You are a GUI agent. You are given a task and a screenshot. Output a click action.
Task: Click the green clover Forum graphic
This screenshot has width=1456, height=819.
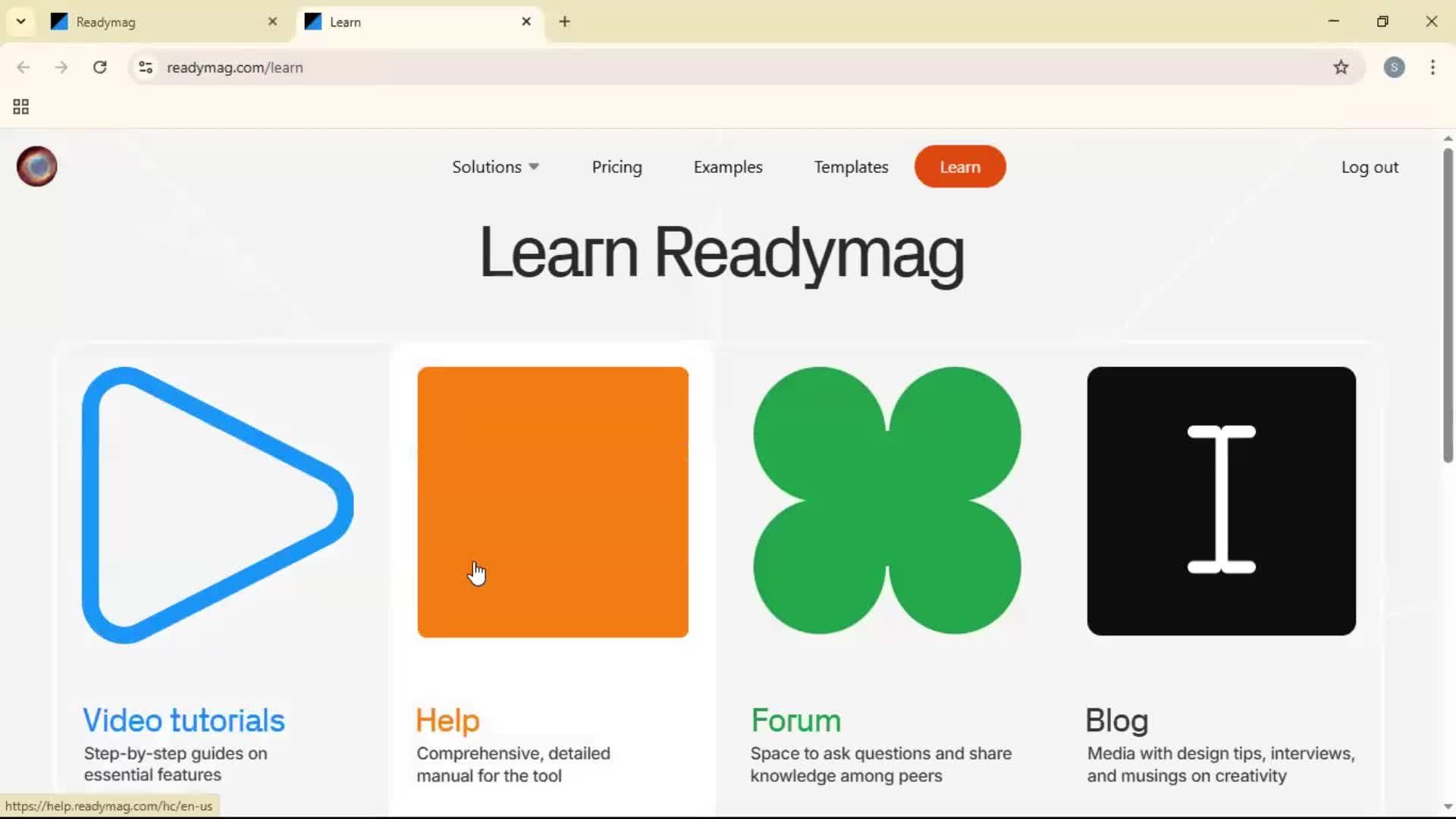tap(886, 500)
